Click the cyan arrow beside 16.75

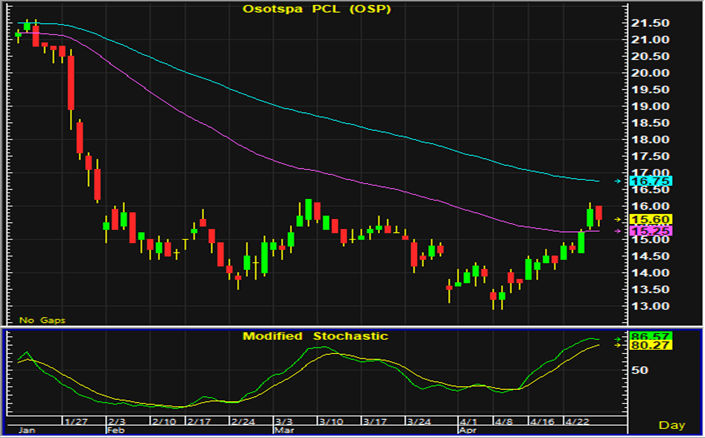618,182
